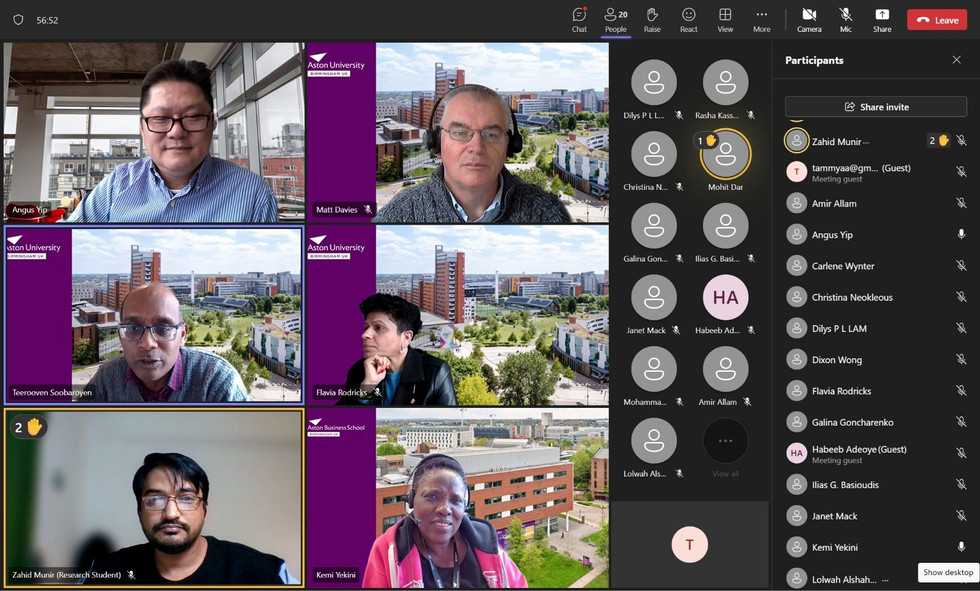Toggle the Camera on

(x=809, y=19)
